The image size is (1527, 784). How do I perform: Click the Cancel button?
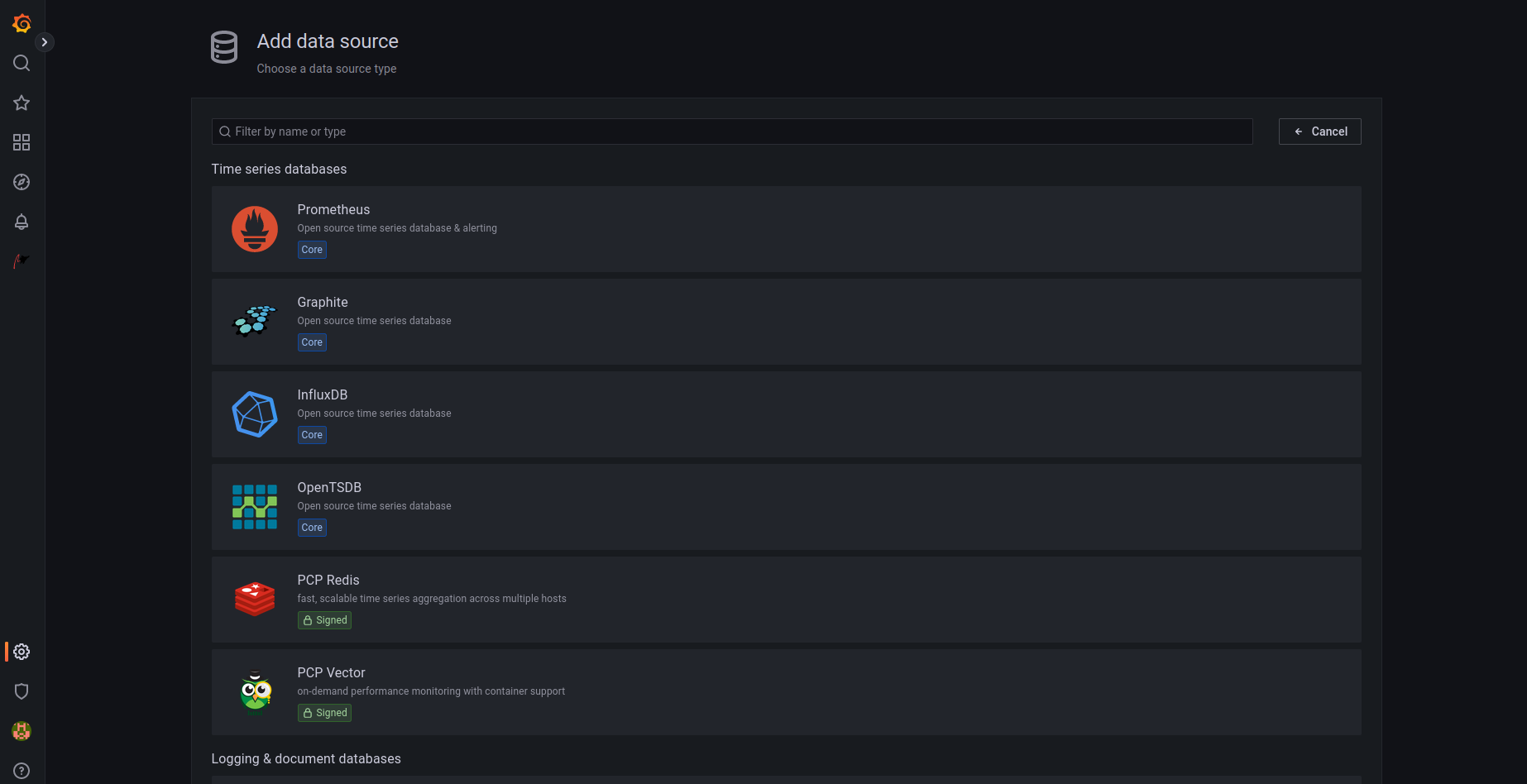click(x=1319, y=131)
